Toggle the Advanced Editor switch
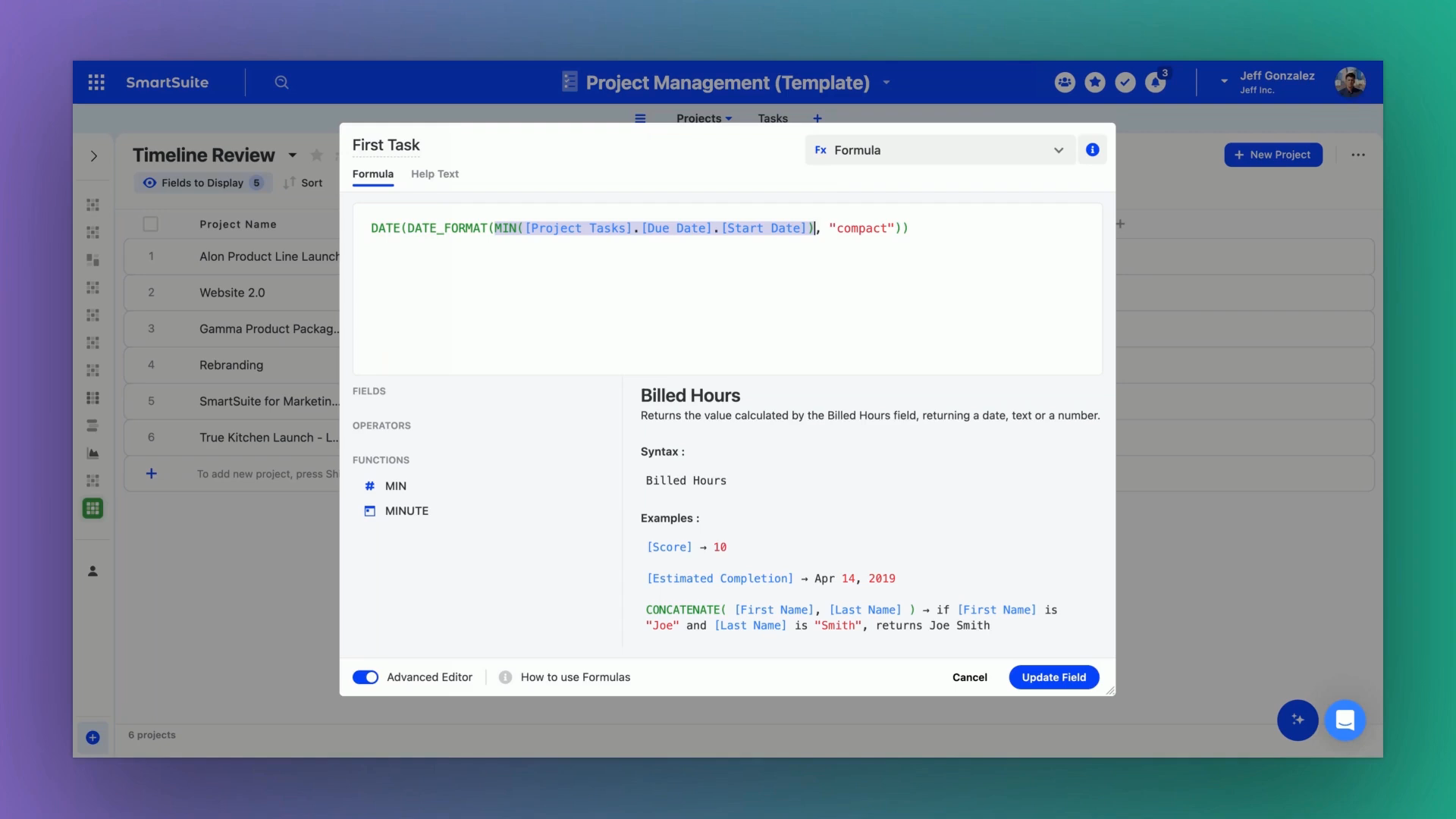 click(366, 677)
